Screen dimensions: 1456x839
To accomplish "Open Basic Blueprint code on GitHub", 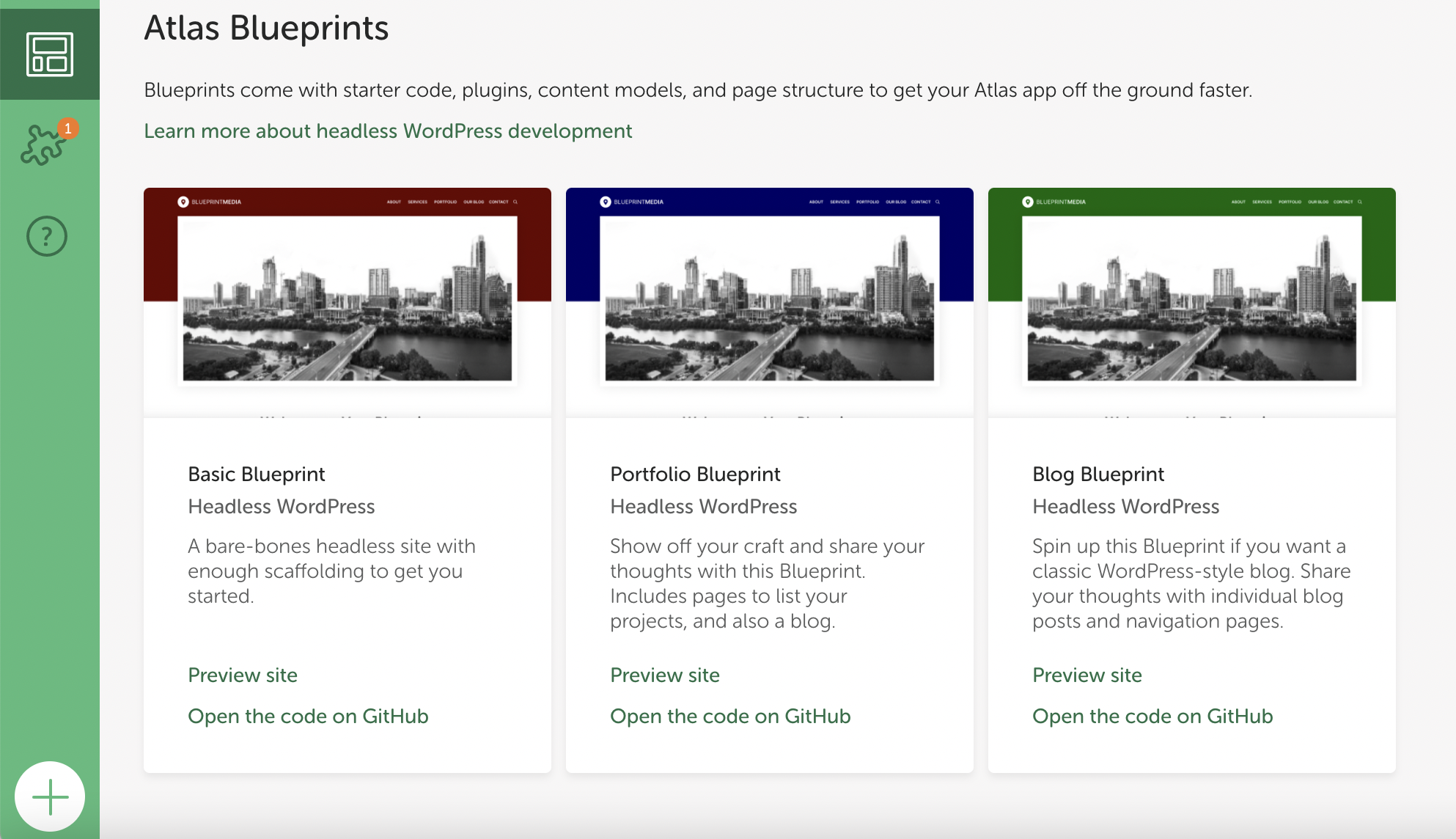I will point(308,716).
